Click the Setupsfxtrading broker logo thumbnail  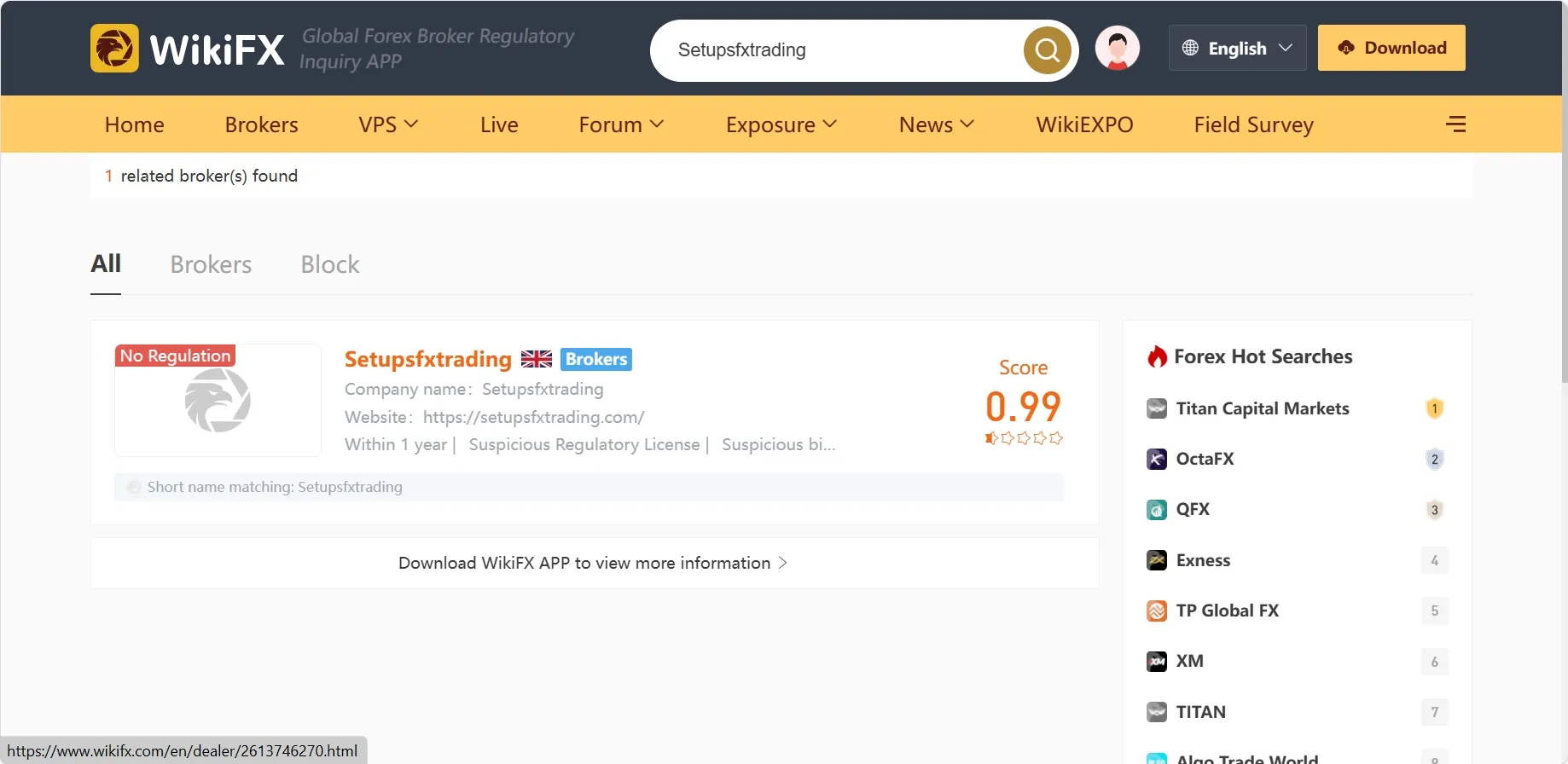pyautogui.click(x=218, y=401)
